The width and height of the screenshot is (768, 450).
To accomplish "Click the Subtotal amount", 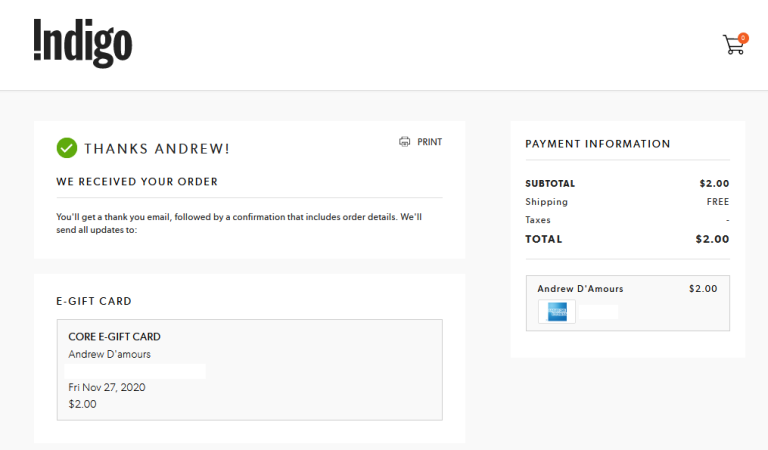I will pos(714,184).
